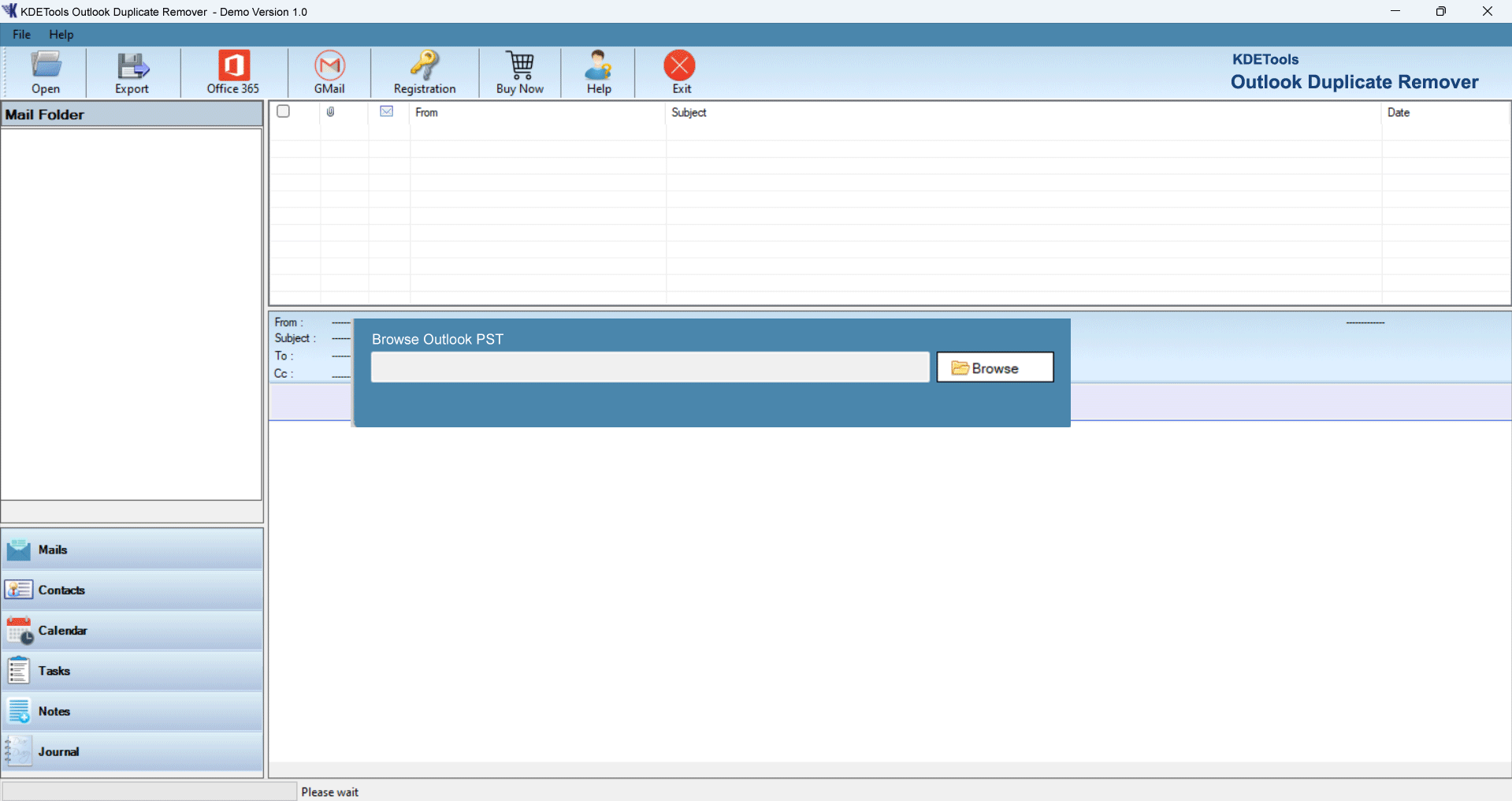Image resolution: width=1512 pixels, height=801 pixels.
Task: Toggle the select-all checkbox in mail list header
Action: point(284,111)
